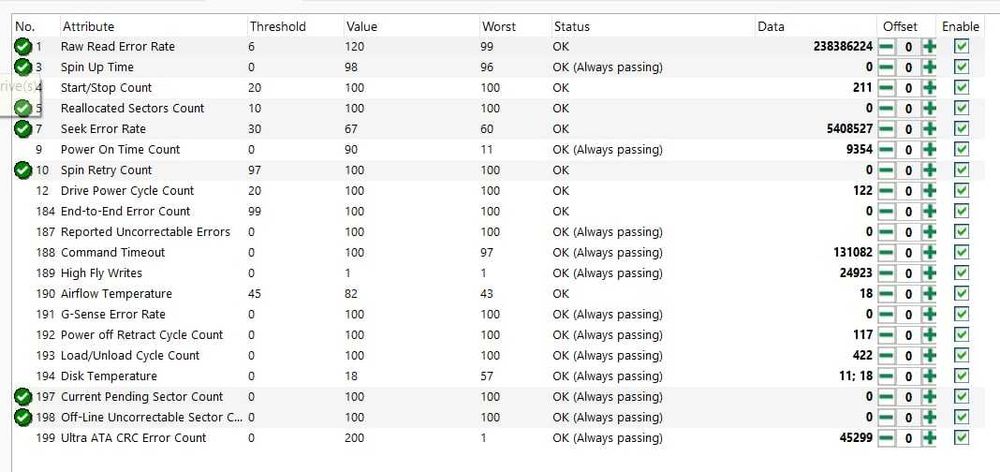This screenshot has height=472, width=1000.
Task: Sort by the Attribute column header
Action: [88, 26]
